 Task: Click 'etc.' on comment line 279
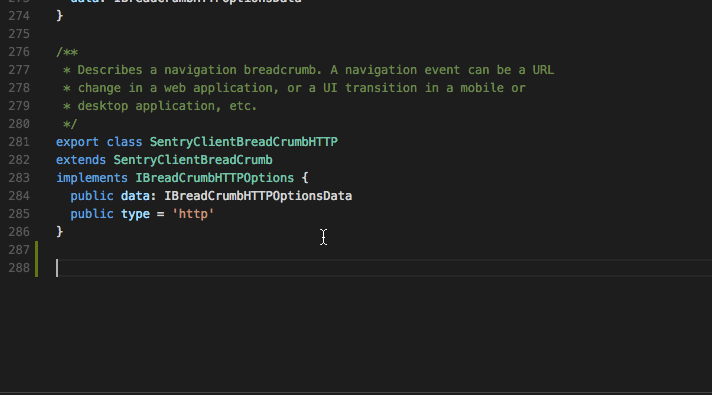click(243, 106)
